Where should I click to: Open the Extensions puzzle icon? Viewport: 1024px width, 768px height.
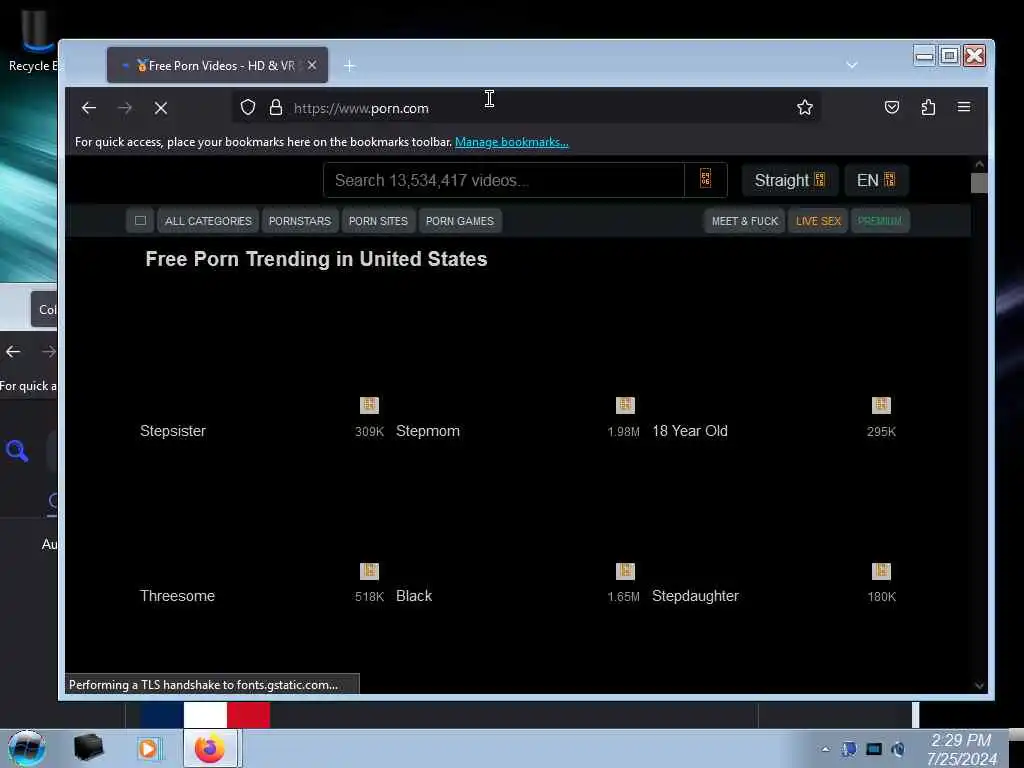[x=928, y=107]
